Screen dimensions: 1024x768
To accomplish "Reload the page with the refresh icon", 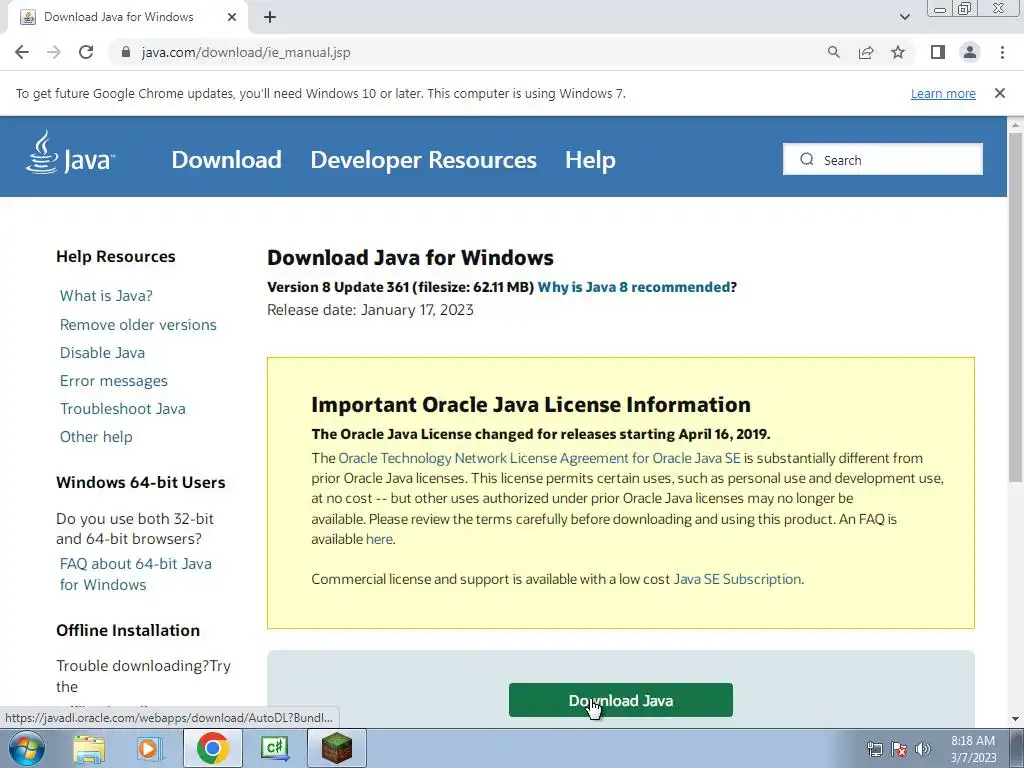I will [86, 52].
